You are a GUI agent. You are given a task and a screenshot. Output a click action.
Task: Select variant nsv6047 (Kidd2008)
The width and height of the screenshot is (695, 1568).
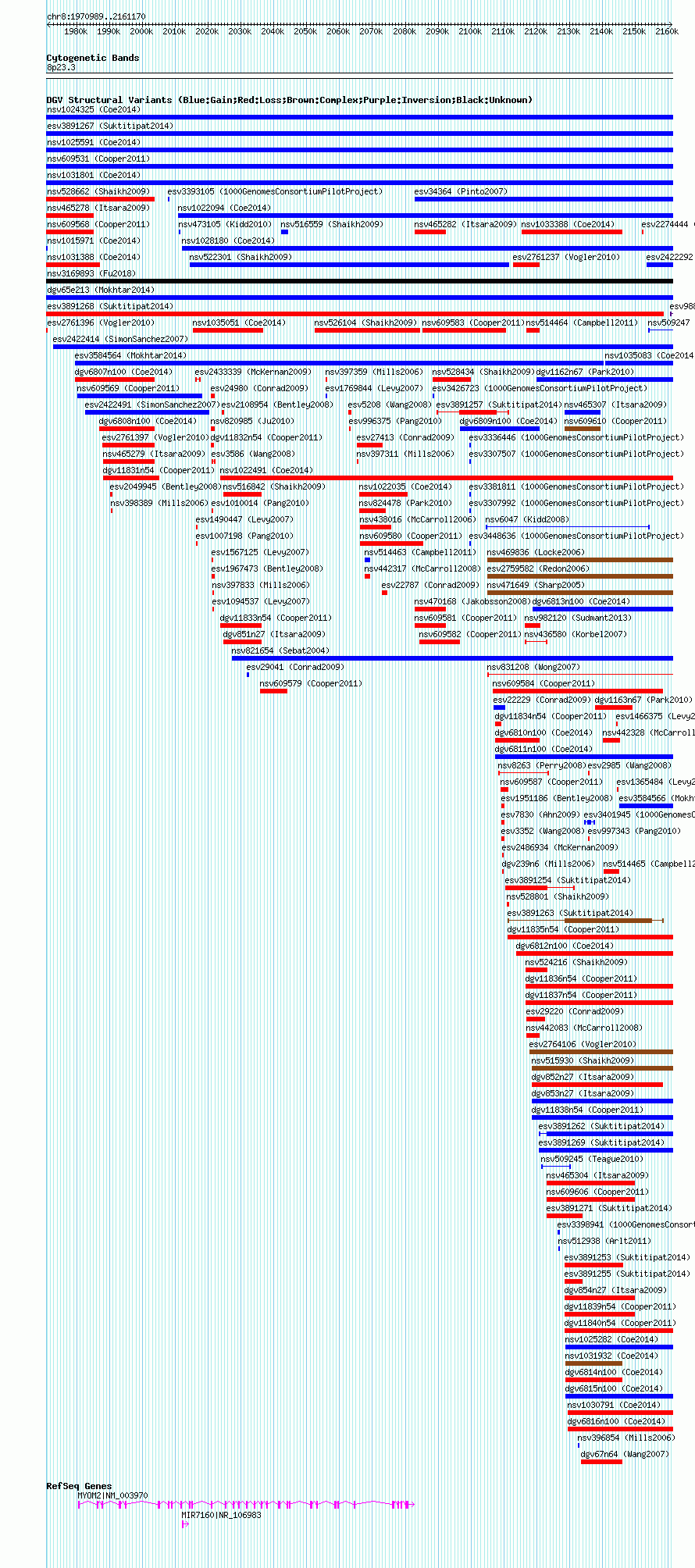coord(527,519)
